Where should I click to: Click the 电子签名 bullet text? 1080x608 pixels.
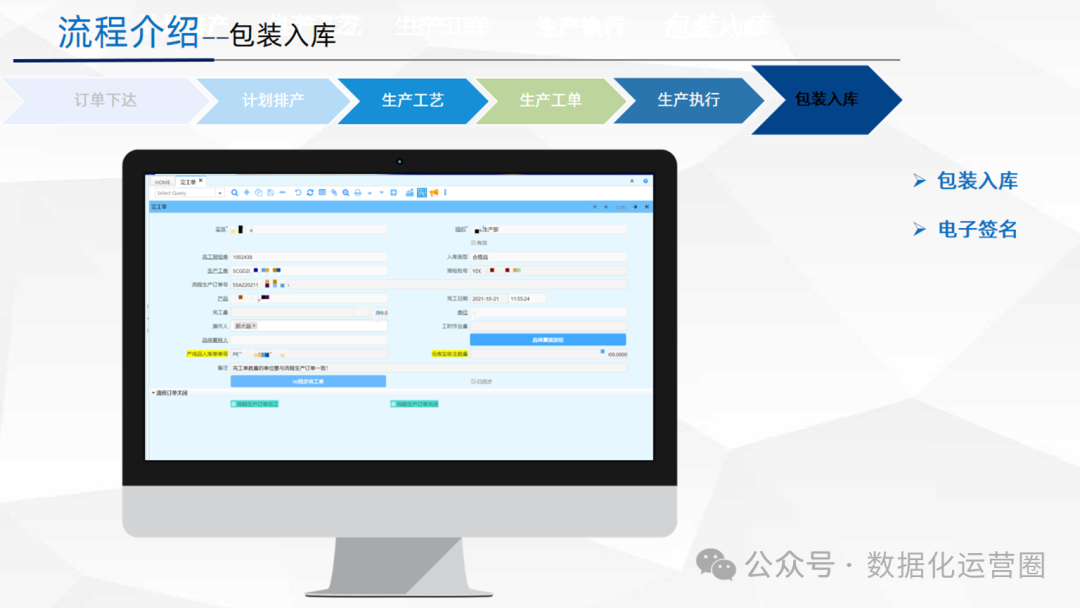[x=977, y=229]
